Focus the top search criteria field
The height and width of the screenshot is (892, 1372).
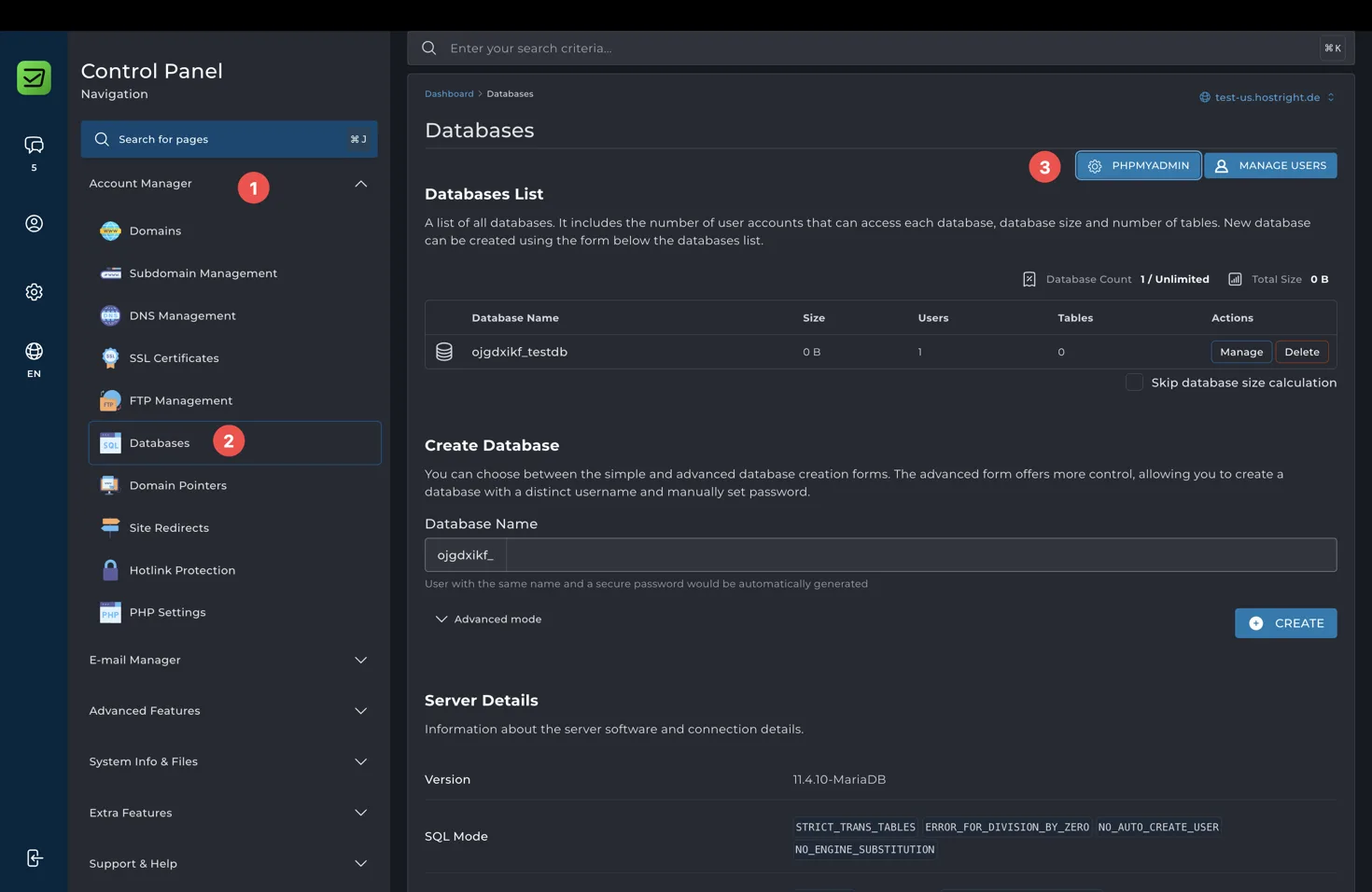click(880, 48)
